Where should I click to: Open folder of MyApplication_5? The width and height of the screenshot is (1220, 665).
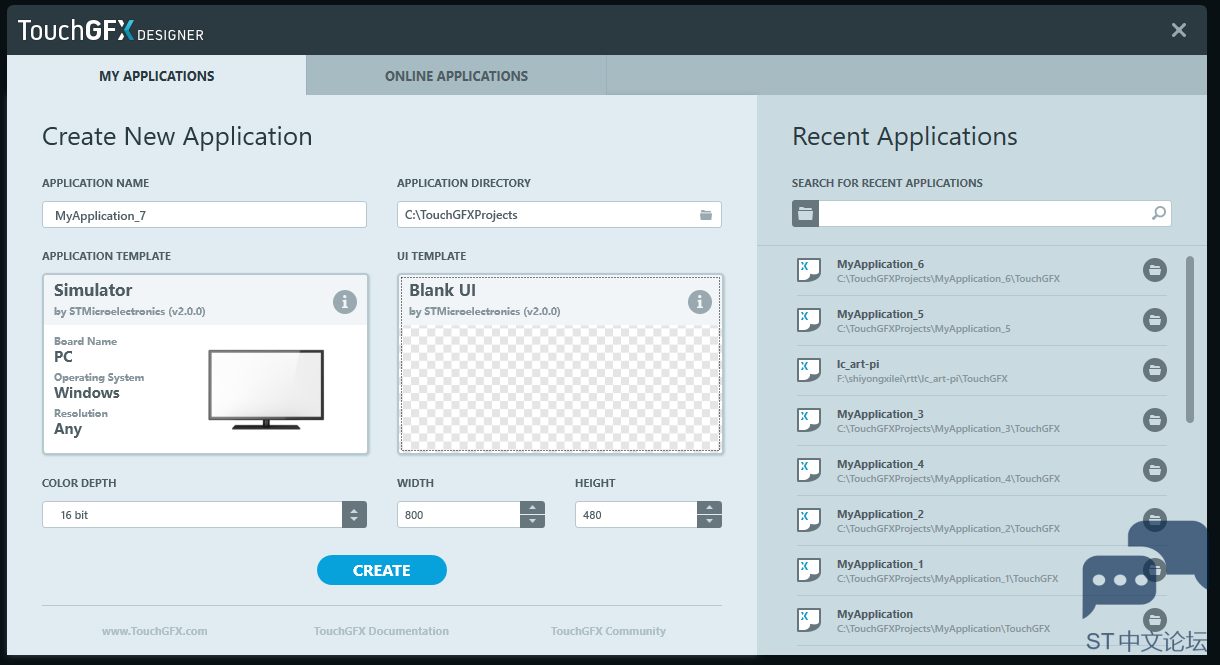pyautogui.click(x=1155, y=320)
